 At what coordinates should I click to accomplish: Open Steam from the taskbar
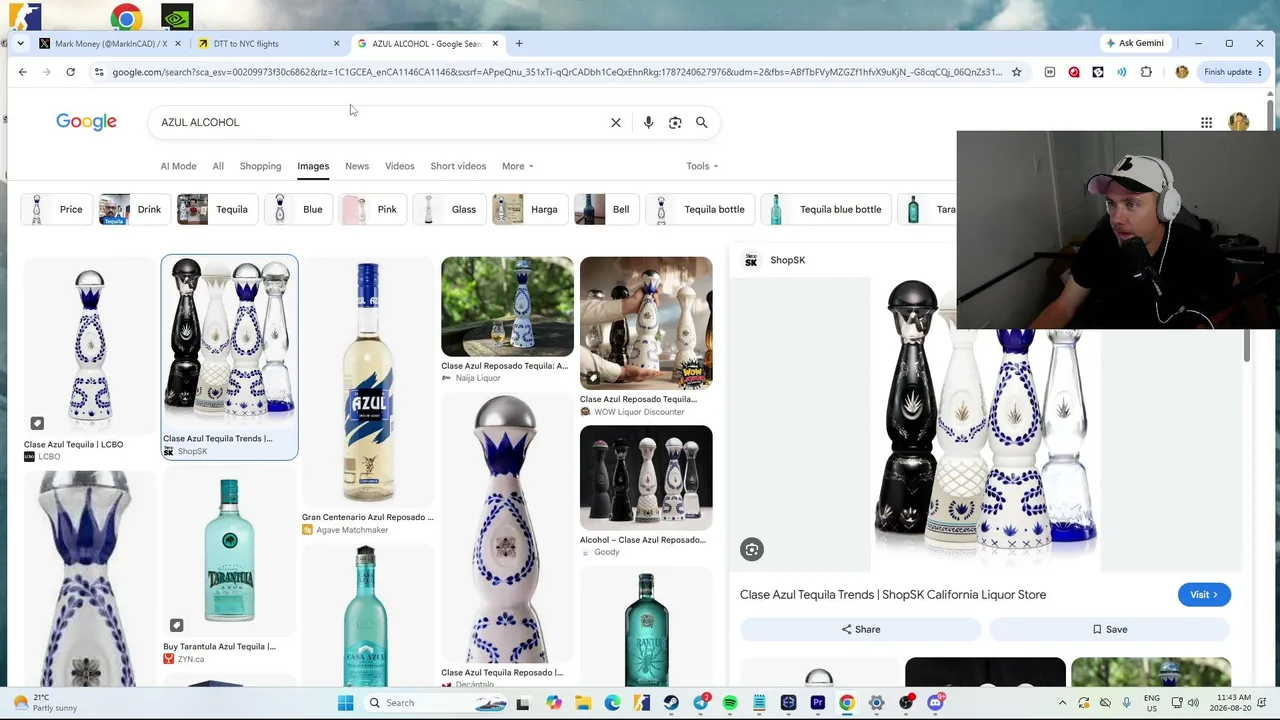pyautogui.click(x=671, y=703)
